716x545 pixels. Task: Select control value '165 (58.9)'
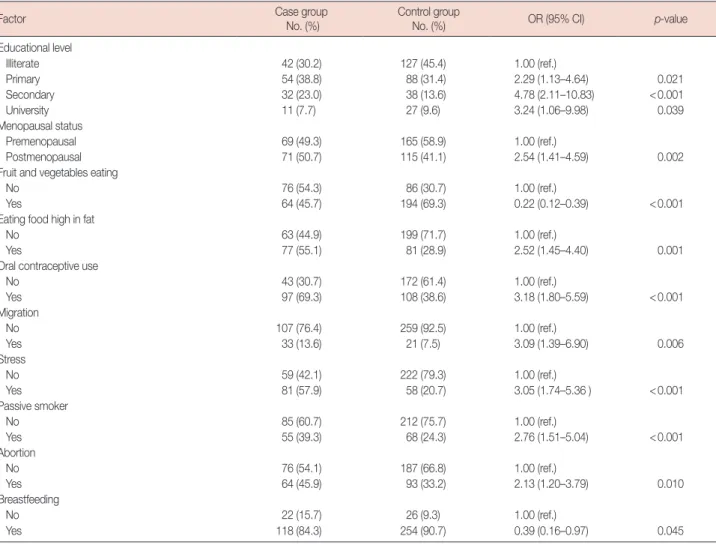[423, 141]
